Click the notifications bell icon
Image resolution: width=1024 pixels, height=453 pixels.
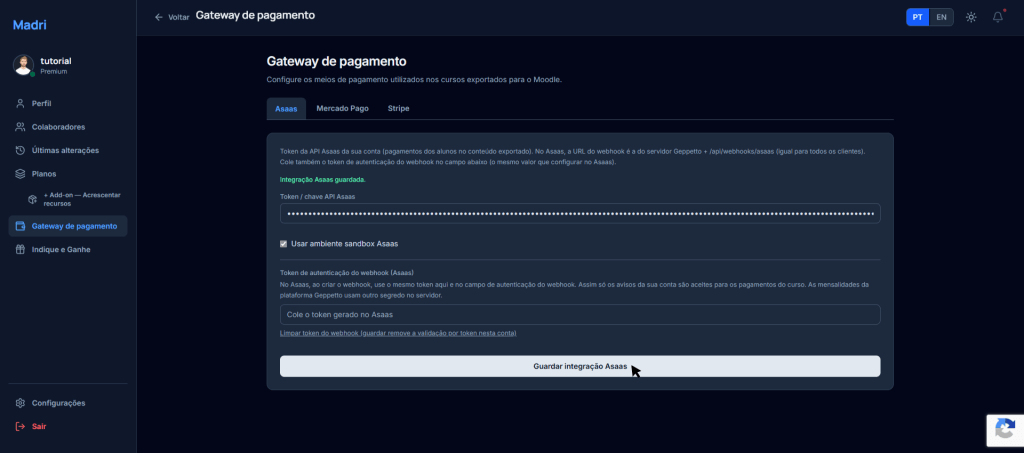coord(997,17)
